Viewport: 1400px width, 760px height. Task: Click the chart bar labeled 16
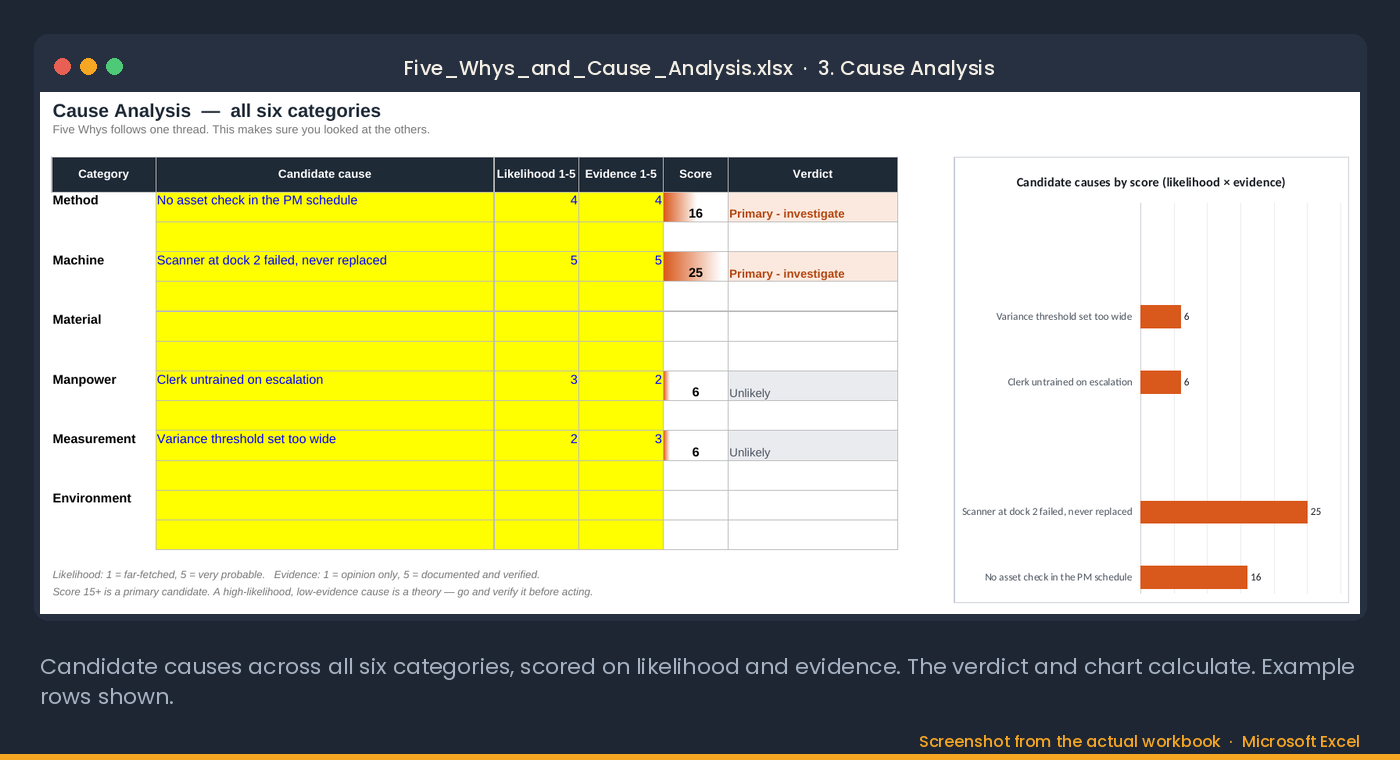click(1194, 577)
